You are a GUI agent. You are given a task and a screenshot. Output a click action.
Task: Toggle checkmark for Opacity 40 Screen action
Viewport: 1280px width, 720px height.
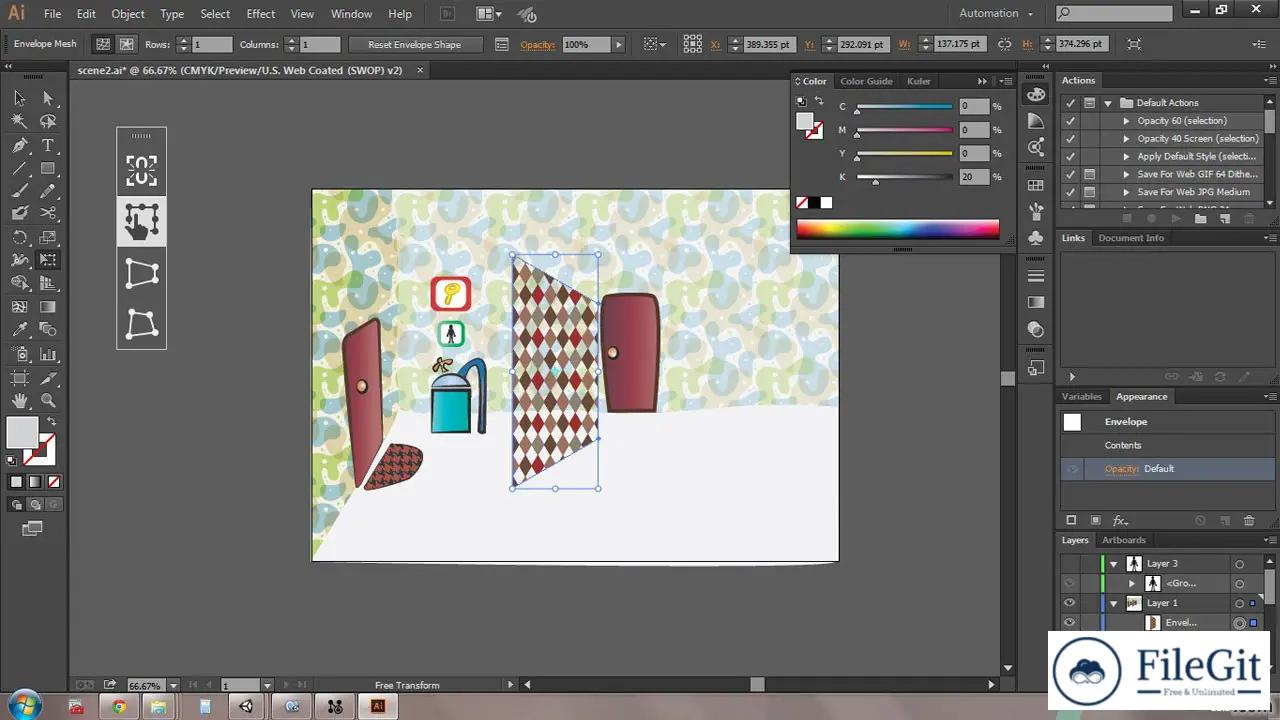point(1070,139)
